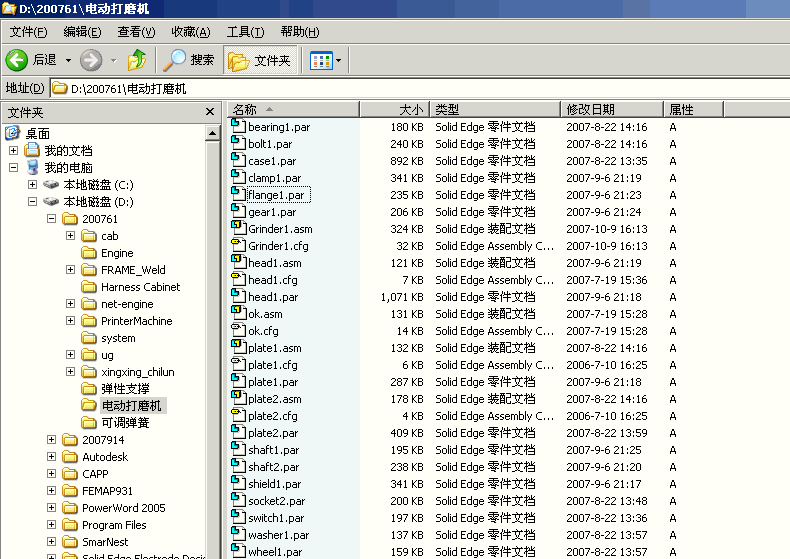The height and width of the screenshot is (559, 790).
Task: Click the address bar path field
Action: (420, 89)
